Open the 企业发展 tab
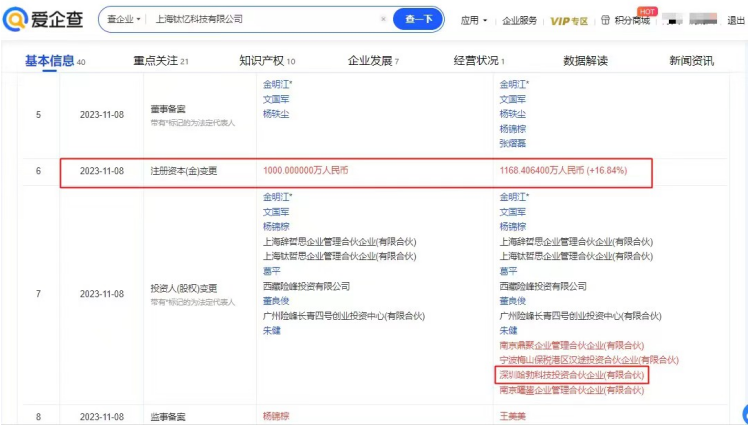This screenshot has width=754, height=428. click(x=373, y=61)
